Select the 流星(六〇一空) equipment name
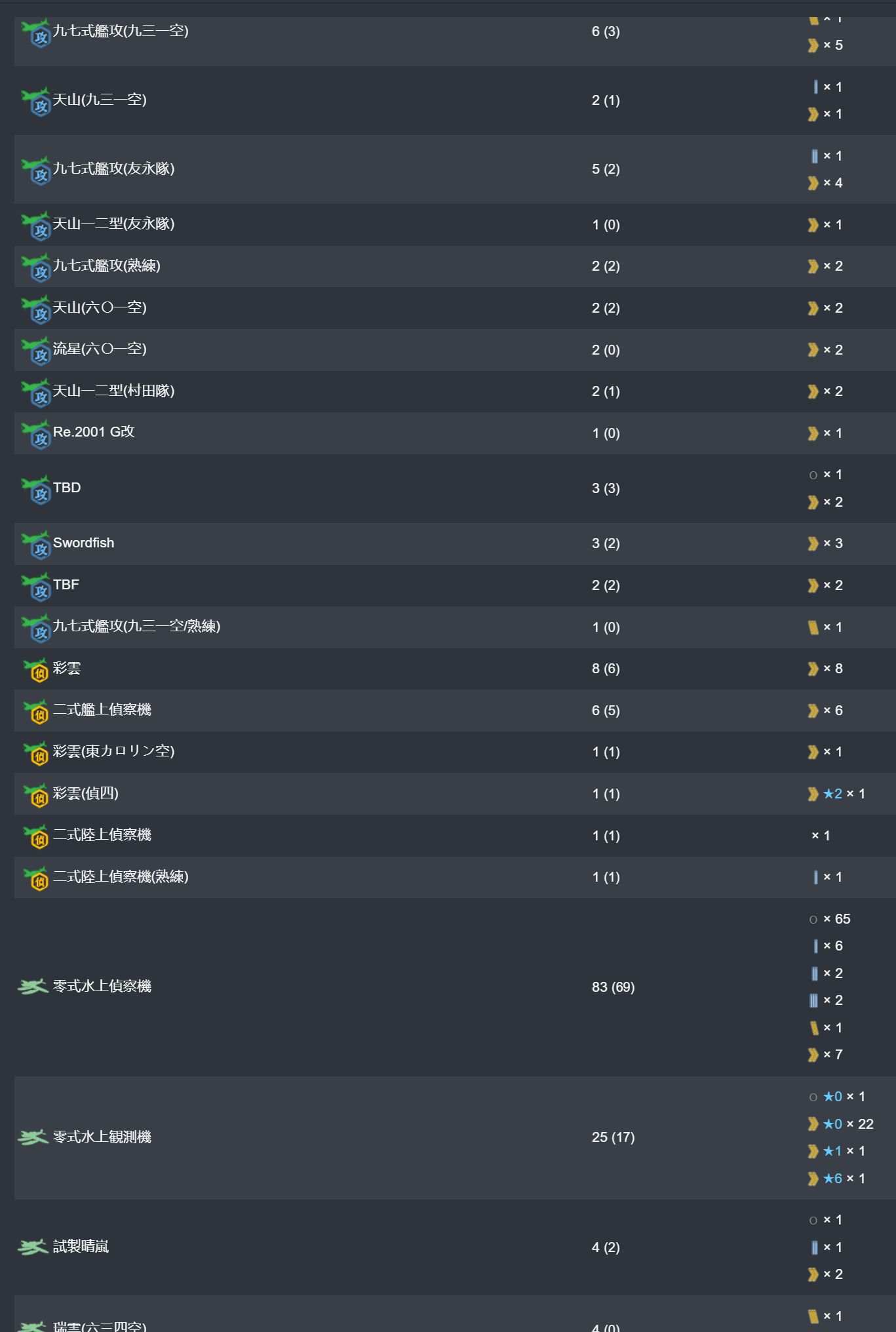 tap(100, 349)
